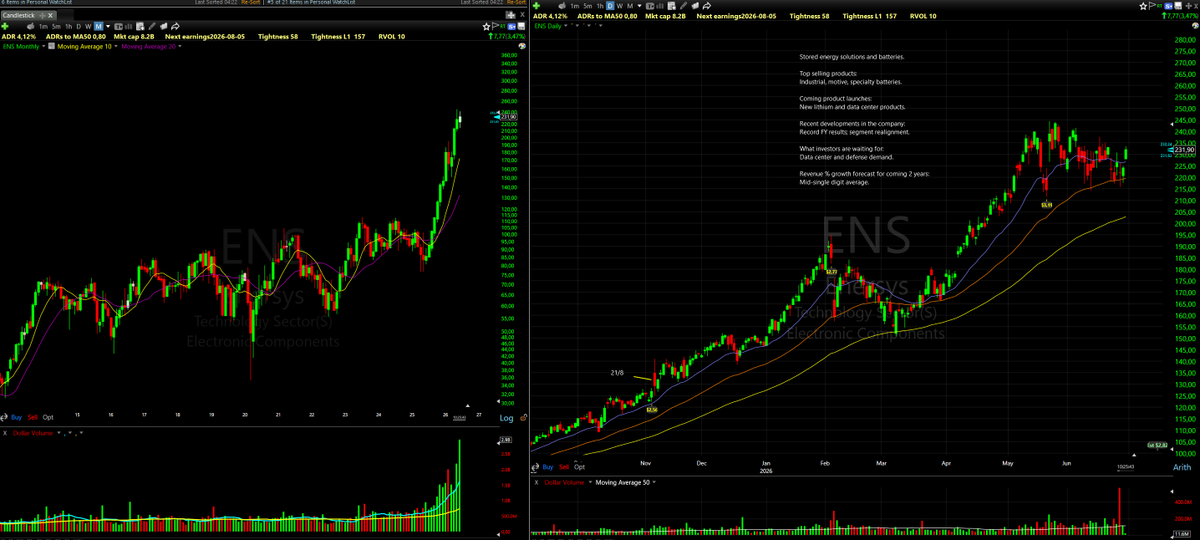
Task: Open the ENS Monthly symbol dropdown
Action: pyautogui.click(x=43, y=46)
